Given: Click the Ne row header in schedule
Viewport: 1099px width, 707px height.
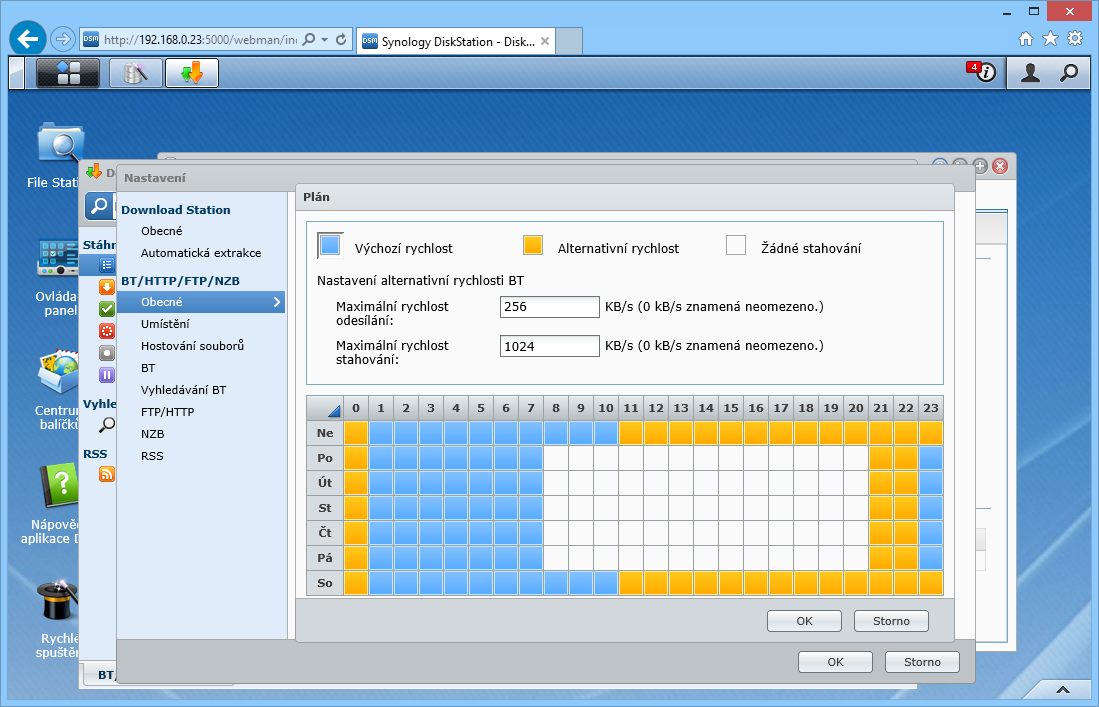Looking at the screenshot, I should pyautogui.click(x=325, y=433).
